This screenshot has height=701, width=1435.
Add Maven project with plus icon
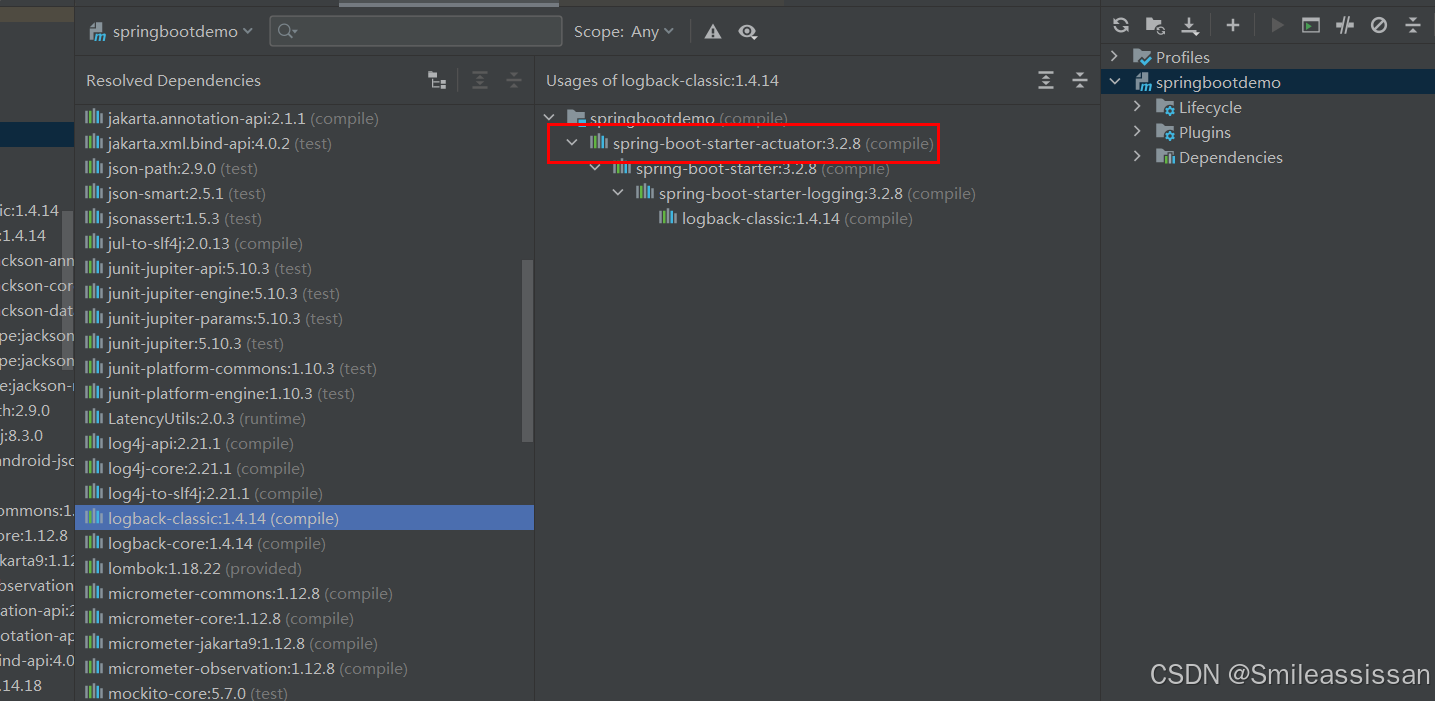pos(1233,26)
